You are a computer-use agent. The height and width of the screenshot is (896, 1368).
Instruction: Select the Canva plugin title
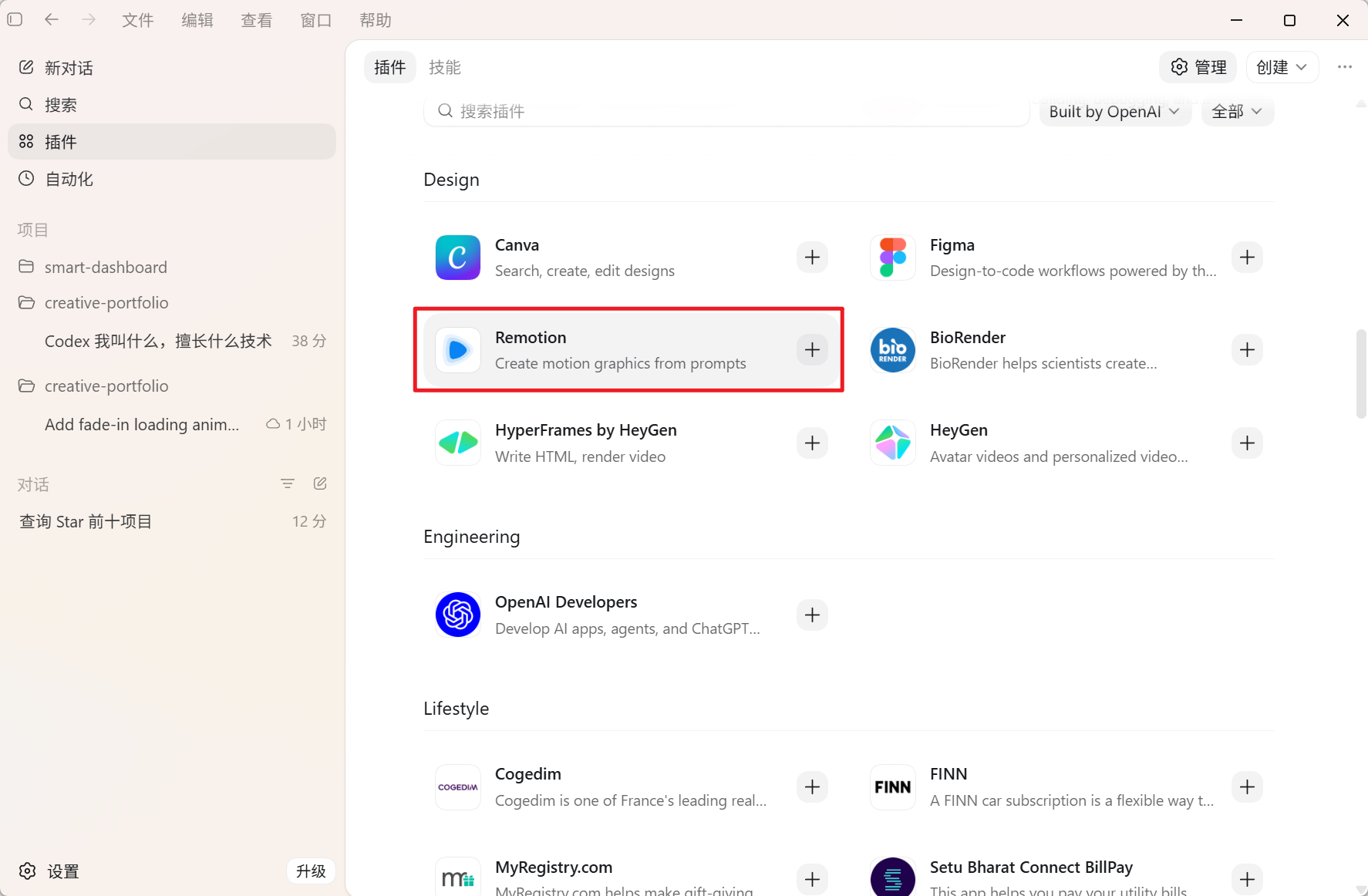[517, 245]
